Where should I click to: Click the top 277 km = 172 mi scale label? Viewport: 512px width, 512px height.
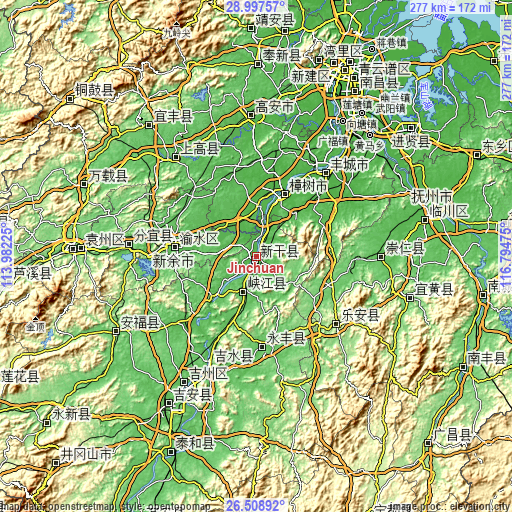coord(451,7)
